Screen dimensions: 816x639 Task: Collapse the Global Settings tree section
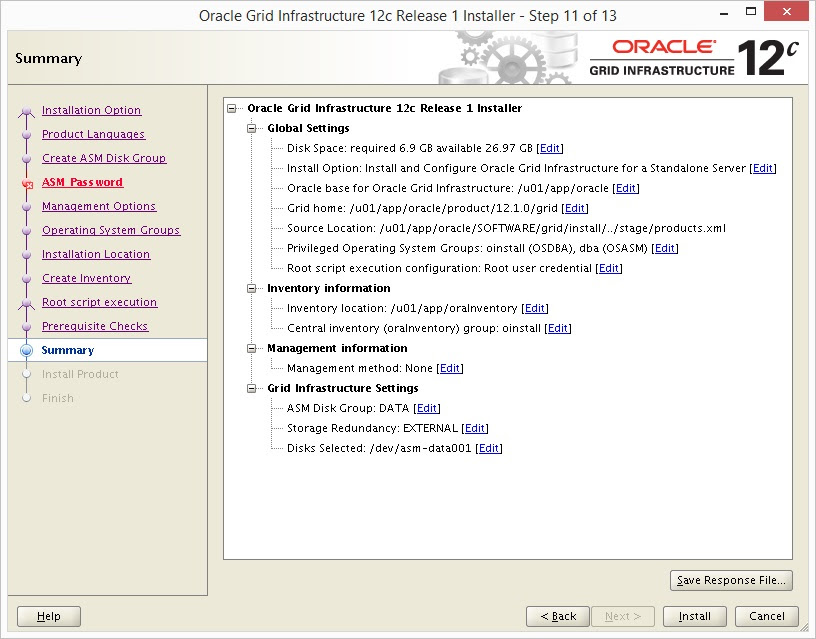pyautogui.click(x=251, y=128)
